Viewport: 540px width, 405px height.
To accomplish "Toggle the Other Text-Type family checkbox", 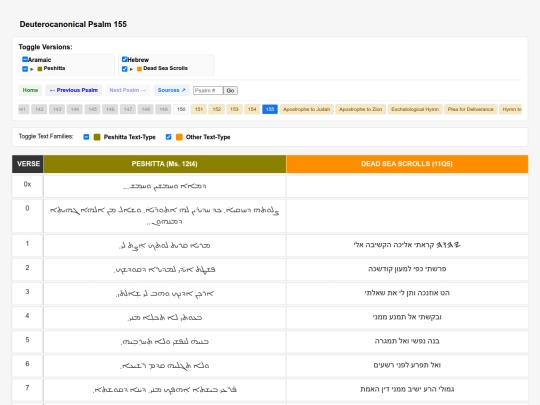I will 168,137.
